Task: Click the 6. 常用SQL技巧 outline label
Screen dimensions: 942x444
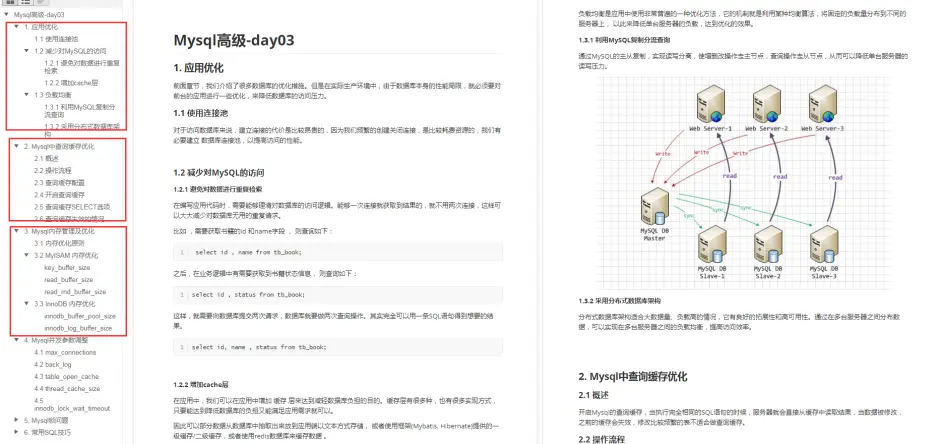Action: pos(47,432)
